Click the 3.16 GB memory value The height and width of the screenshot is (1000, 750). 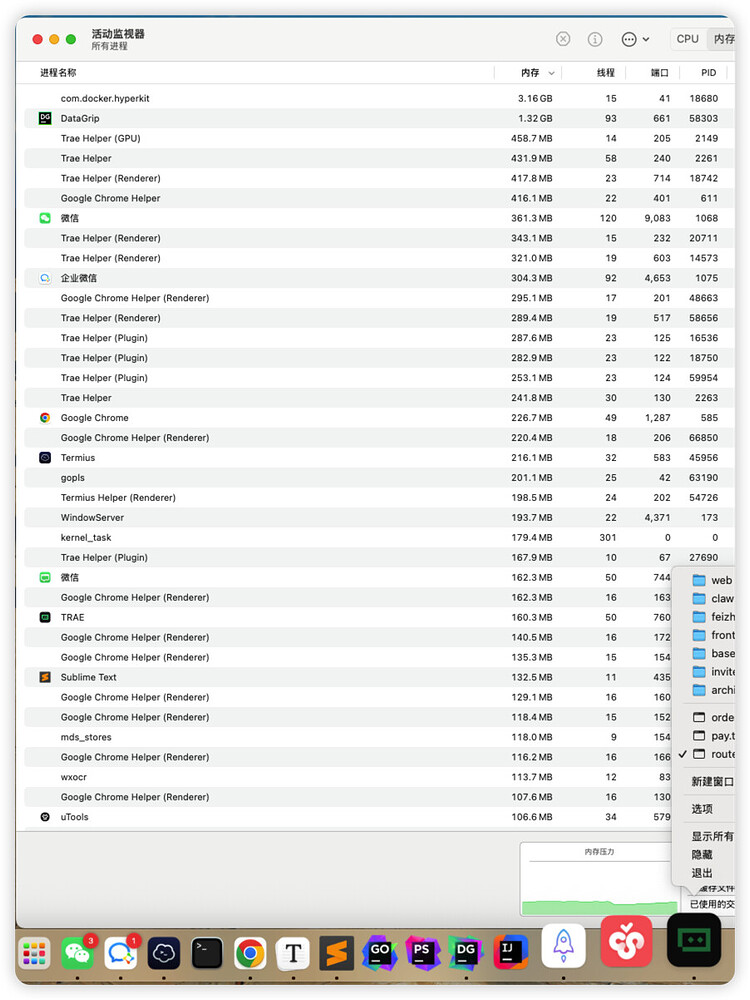click(534, 98)
